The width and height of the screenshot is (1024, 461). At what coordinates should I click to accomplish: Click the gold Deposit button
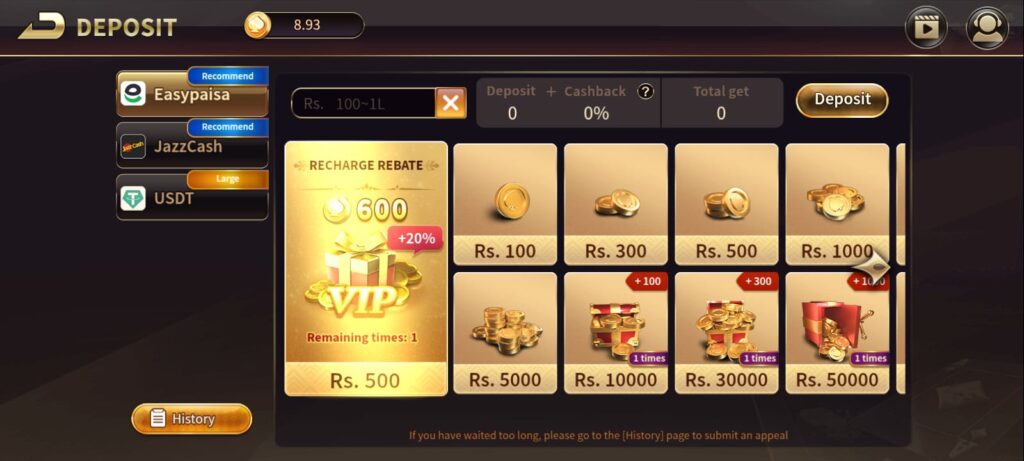[842, 100]
